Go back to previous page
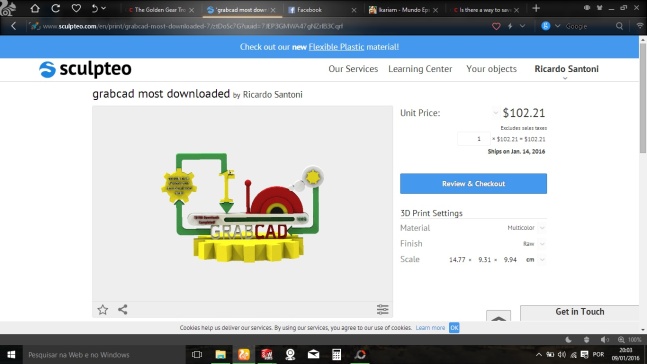647x364 pixels. (13, 26)
